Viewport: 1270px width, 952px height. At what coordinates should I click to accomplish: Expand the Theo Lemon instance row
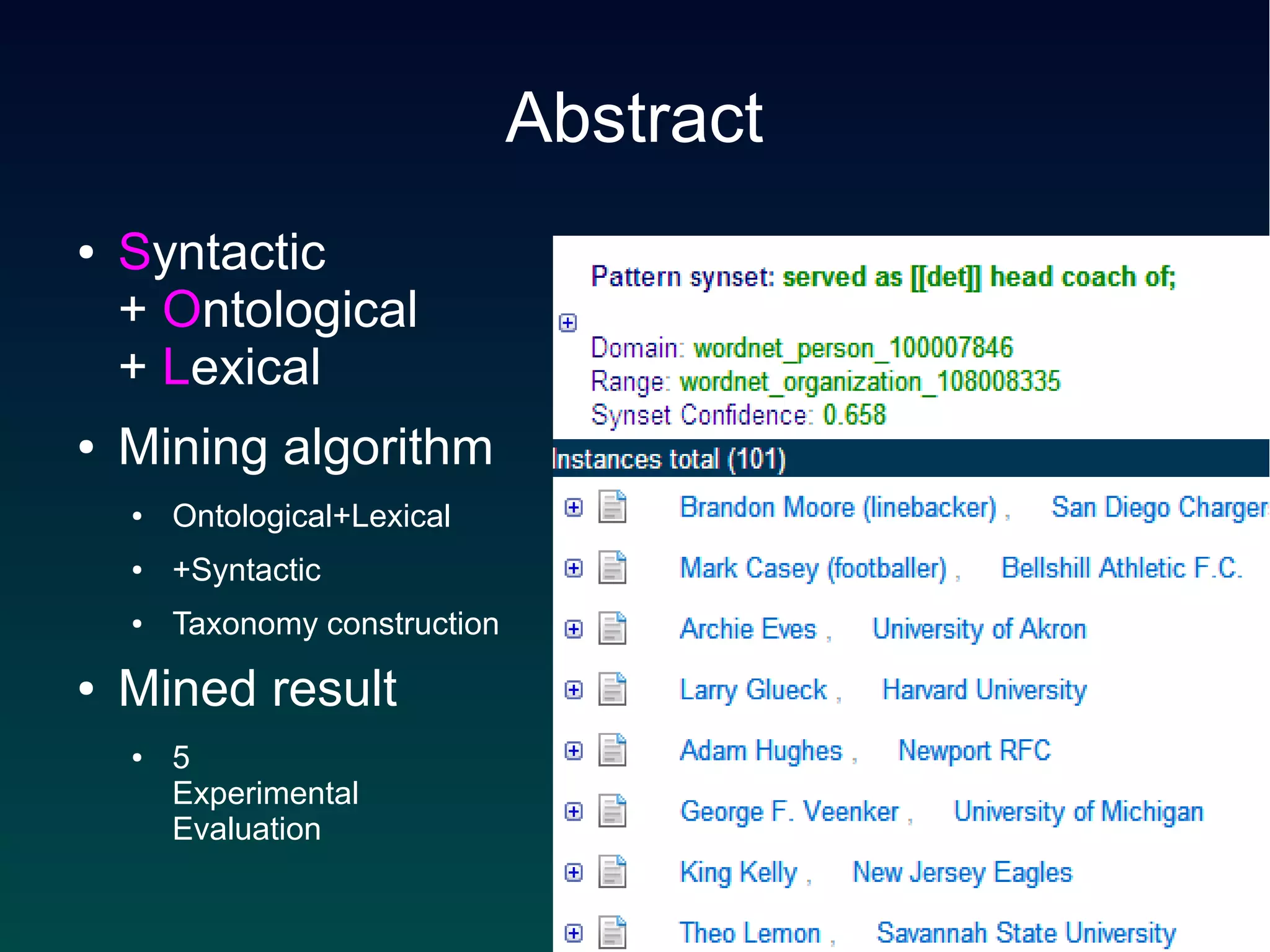tap(574, 933)
